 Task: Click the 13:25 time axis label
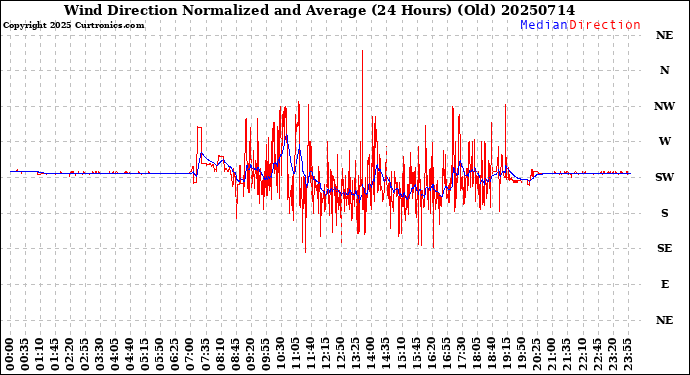pyautogui.click(x=356, y=354)
